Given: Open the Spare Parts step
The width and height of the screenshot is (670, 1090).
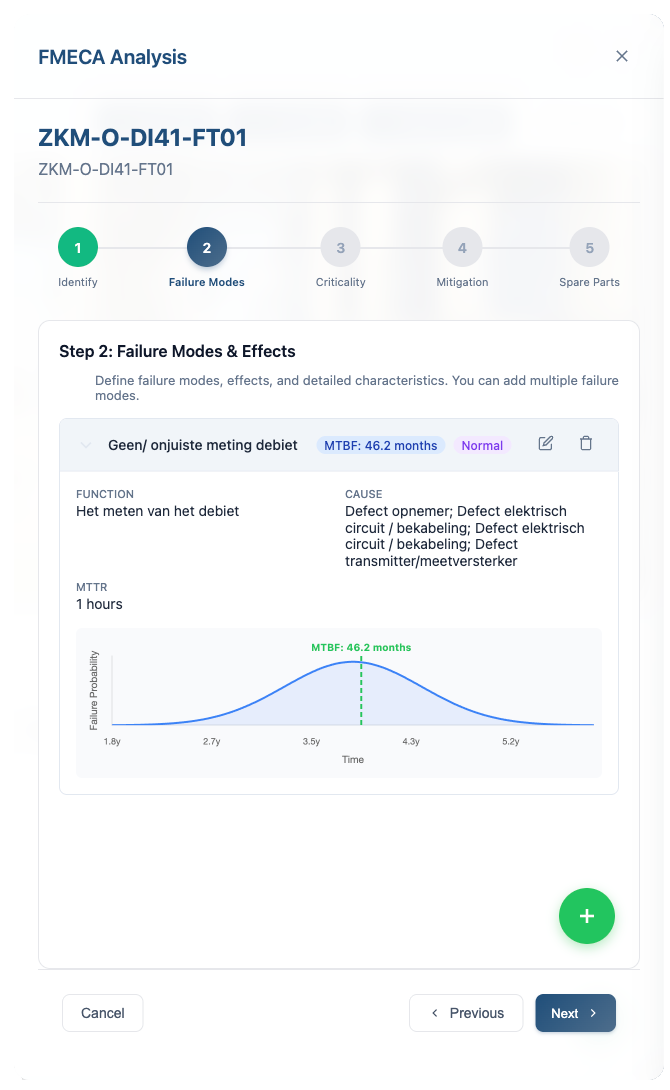Looking at the screenshot, I should (589, 246).
